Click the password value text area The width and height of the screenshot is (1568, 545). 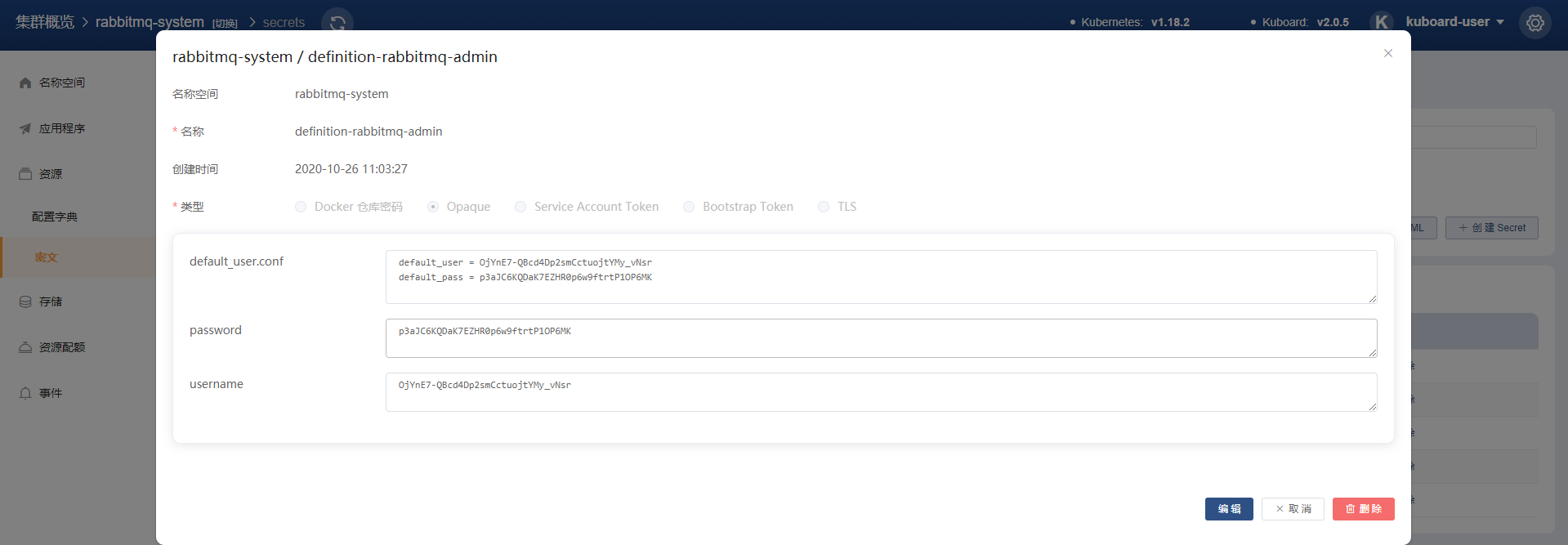tap(881, 338)
